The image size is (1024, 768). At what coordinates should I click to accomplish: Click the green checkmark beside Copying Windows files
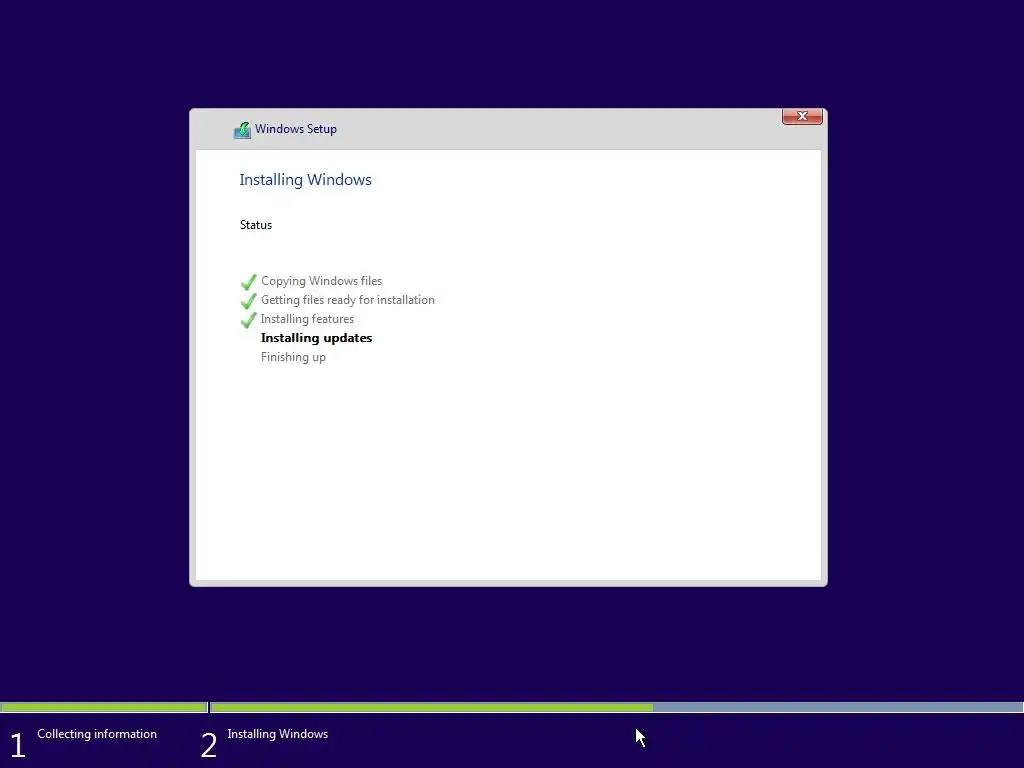tap(248, 282)
